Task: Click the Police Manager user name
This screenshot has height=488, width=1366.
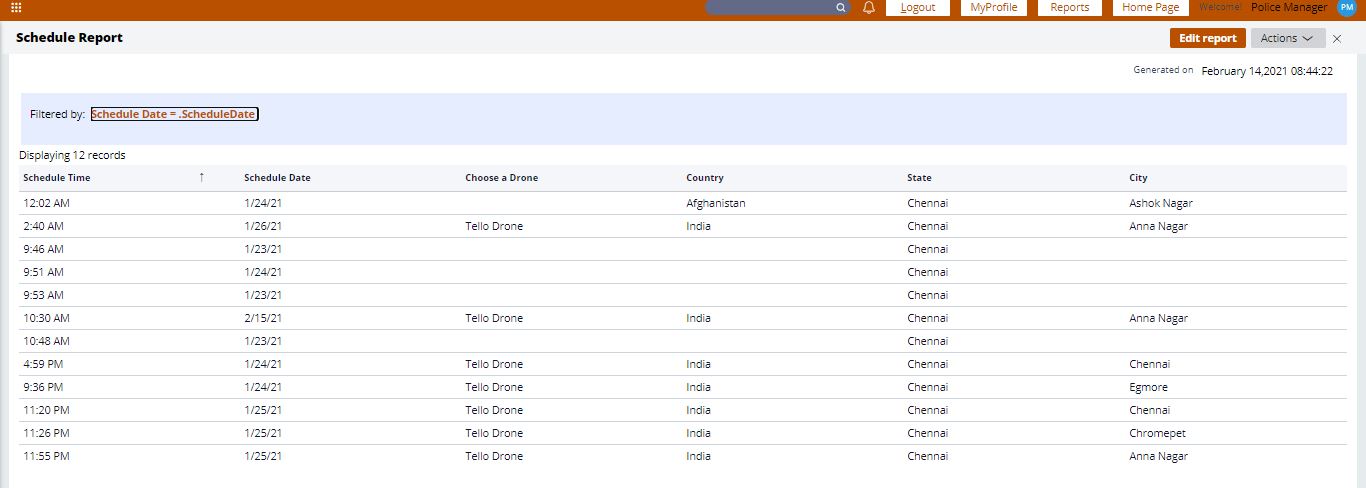Action: coord(1289,7)
